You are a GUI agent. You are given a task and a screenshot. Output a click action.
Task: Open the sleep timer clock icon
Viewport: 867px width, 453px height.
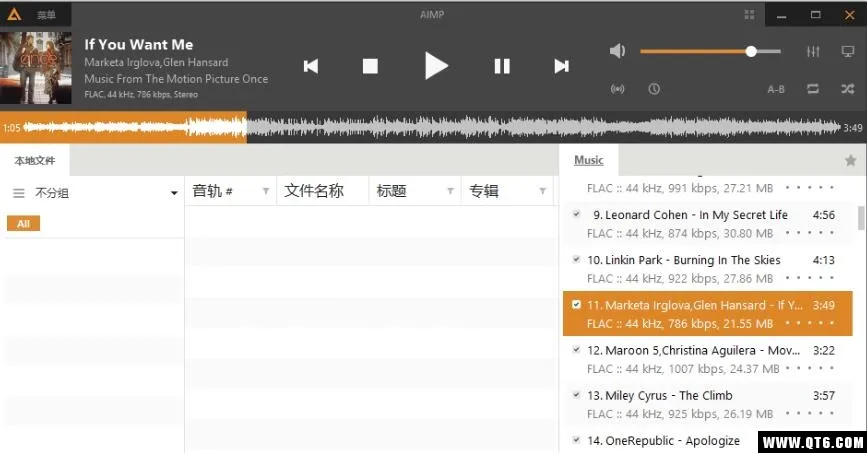(654, 89)
